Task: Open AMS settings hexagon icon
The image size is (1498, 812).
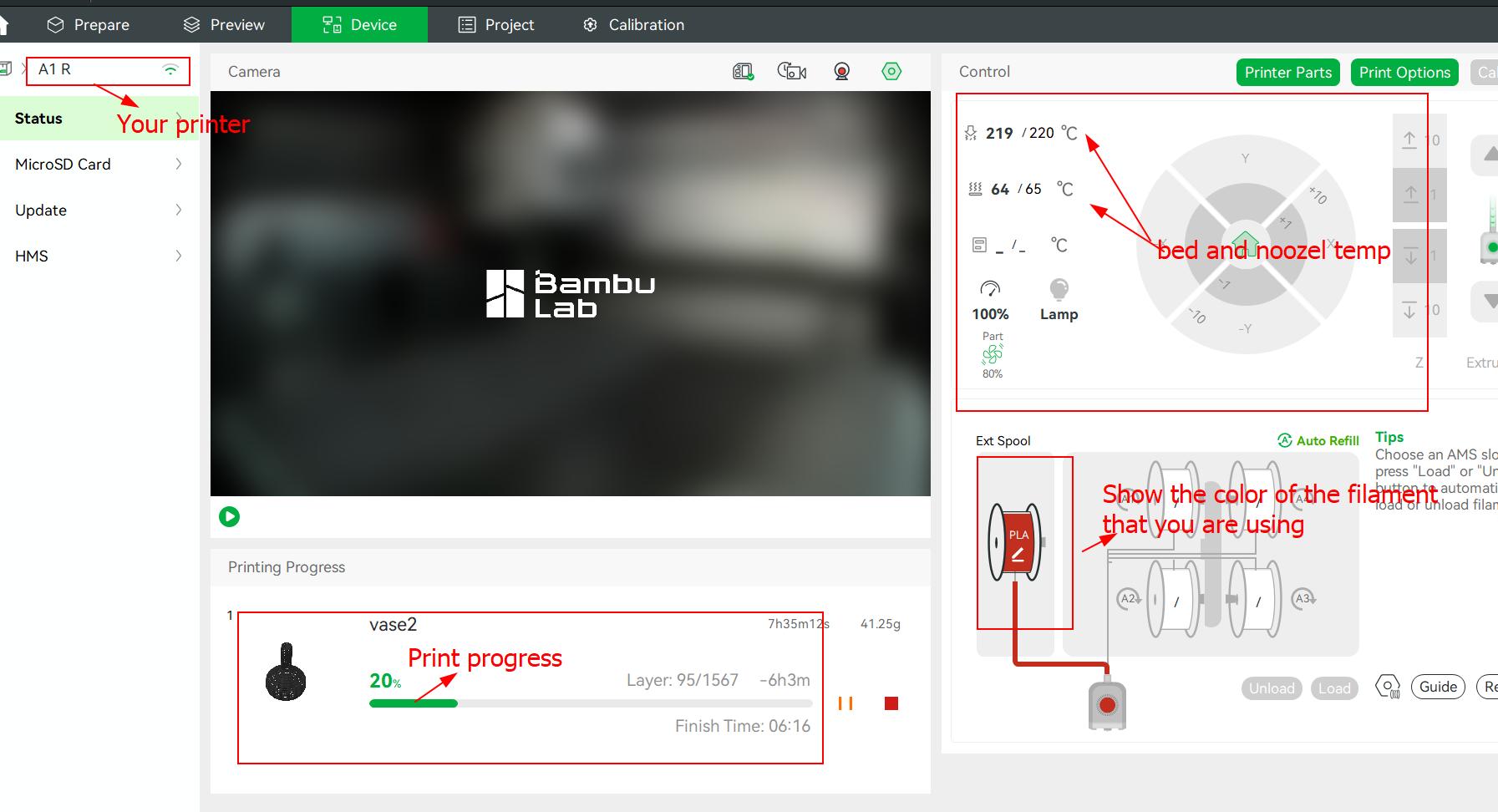Action: click(1387, 688)
